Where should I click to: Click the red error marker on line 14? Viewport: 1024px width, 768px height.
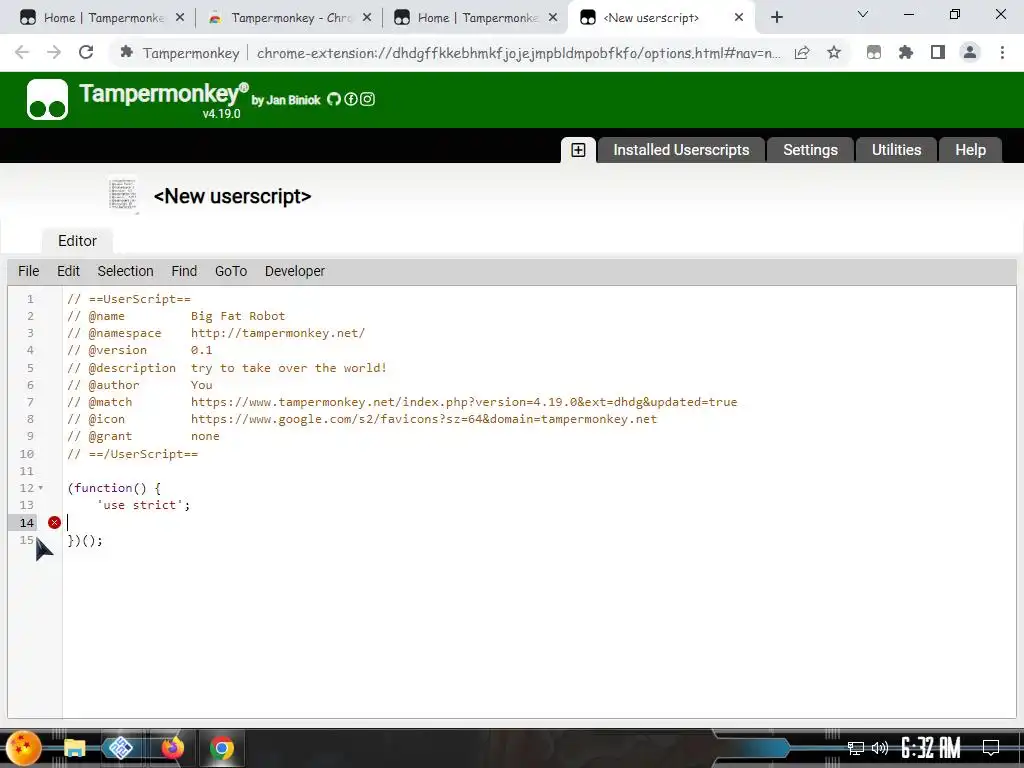tap(54, 522)
